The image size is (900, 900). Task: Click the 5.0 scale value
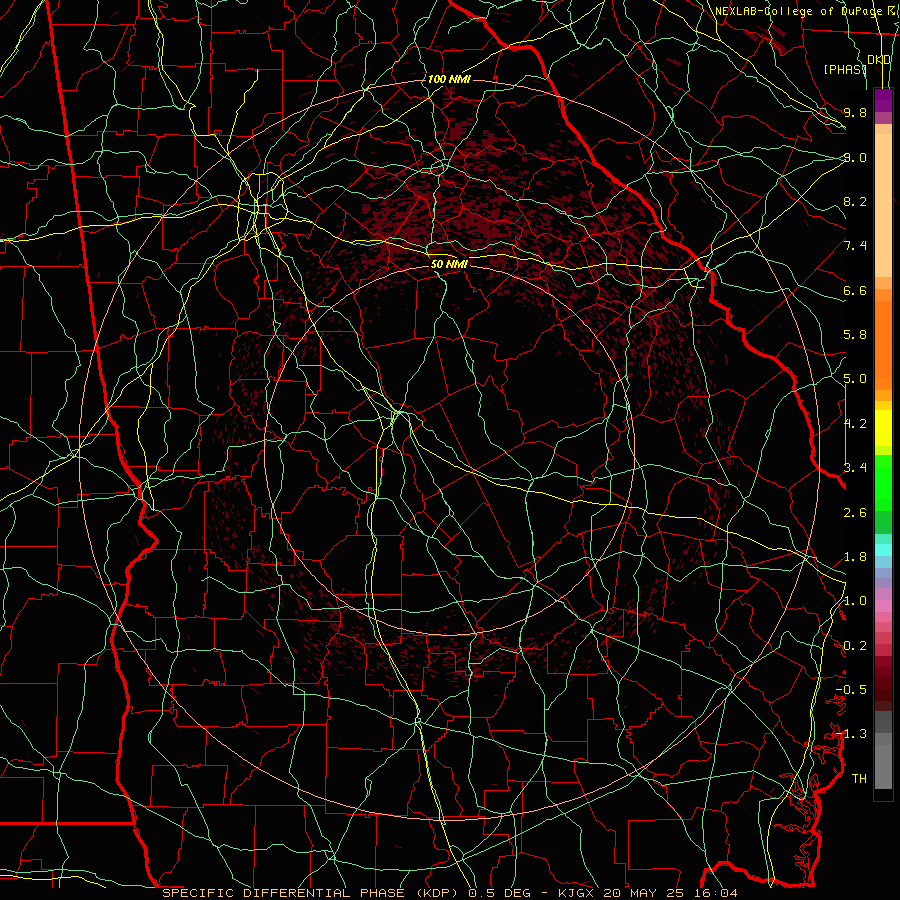click(x=855, y=379)
